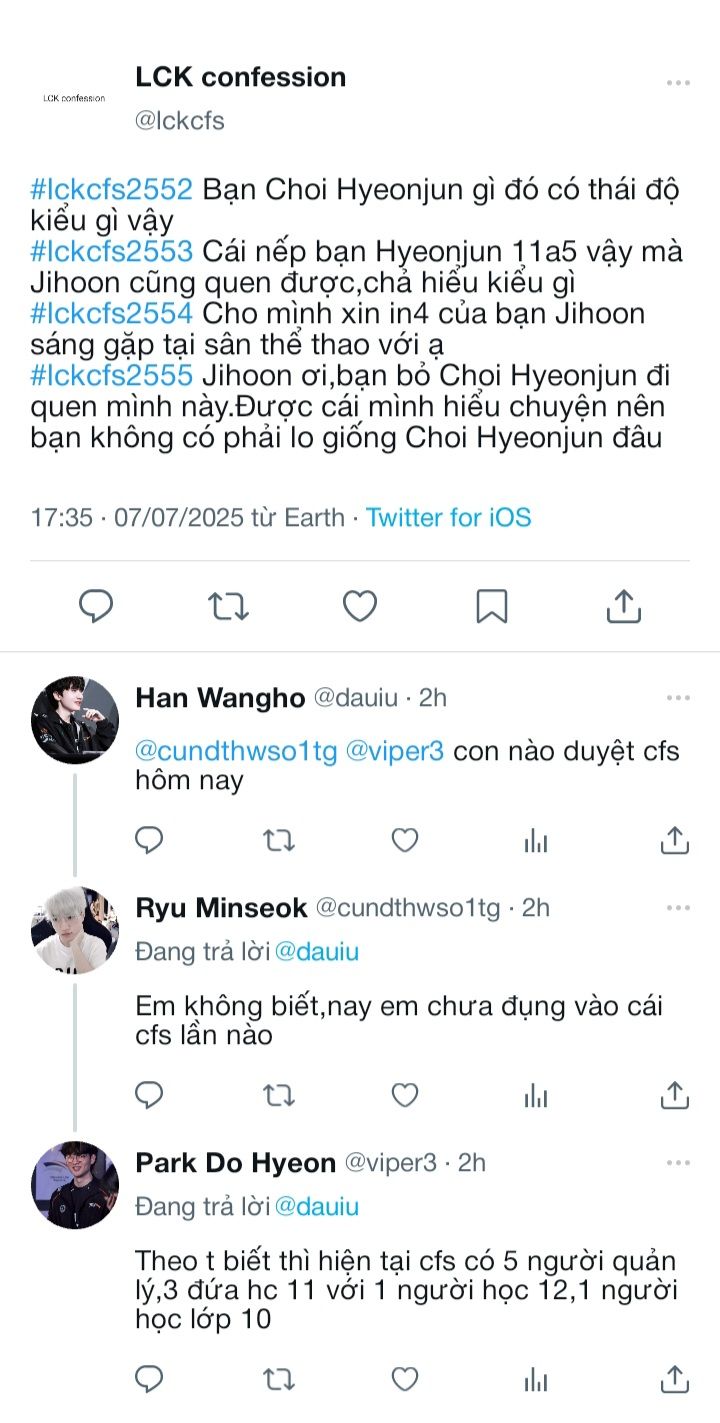
Task: Share the LCK confession main tweet
Action: (624, 606)
